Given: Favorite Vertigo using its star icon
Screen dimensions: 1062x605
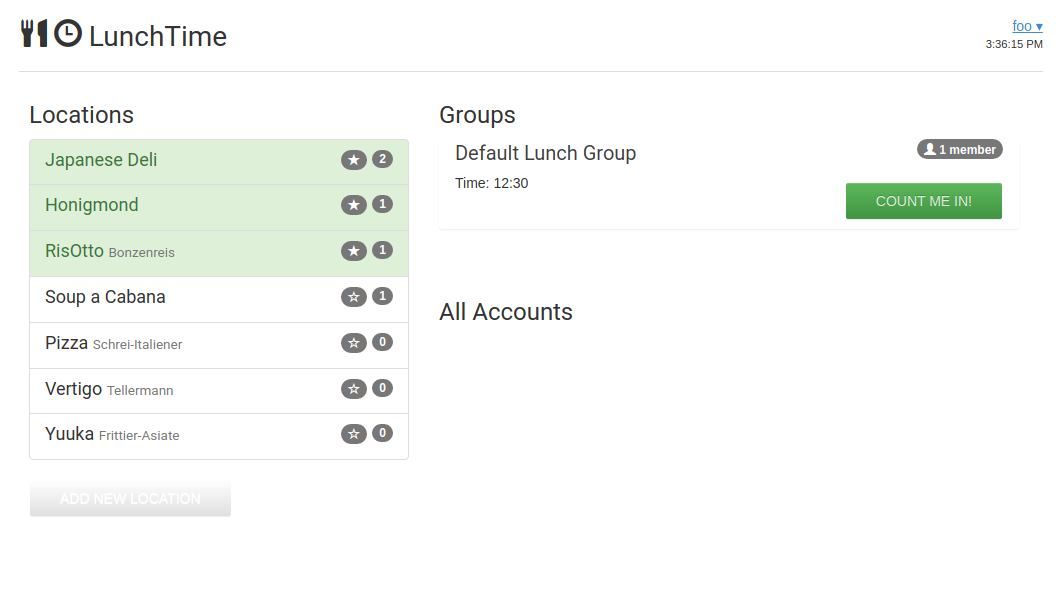Looking at the screenshot, I should (x=354, y=389).
